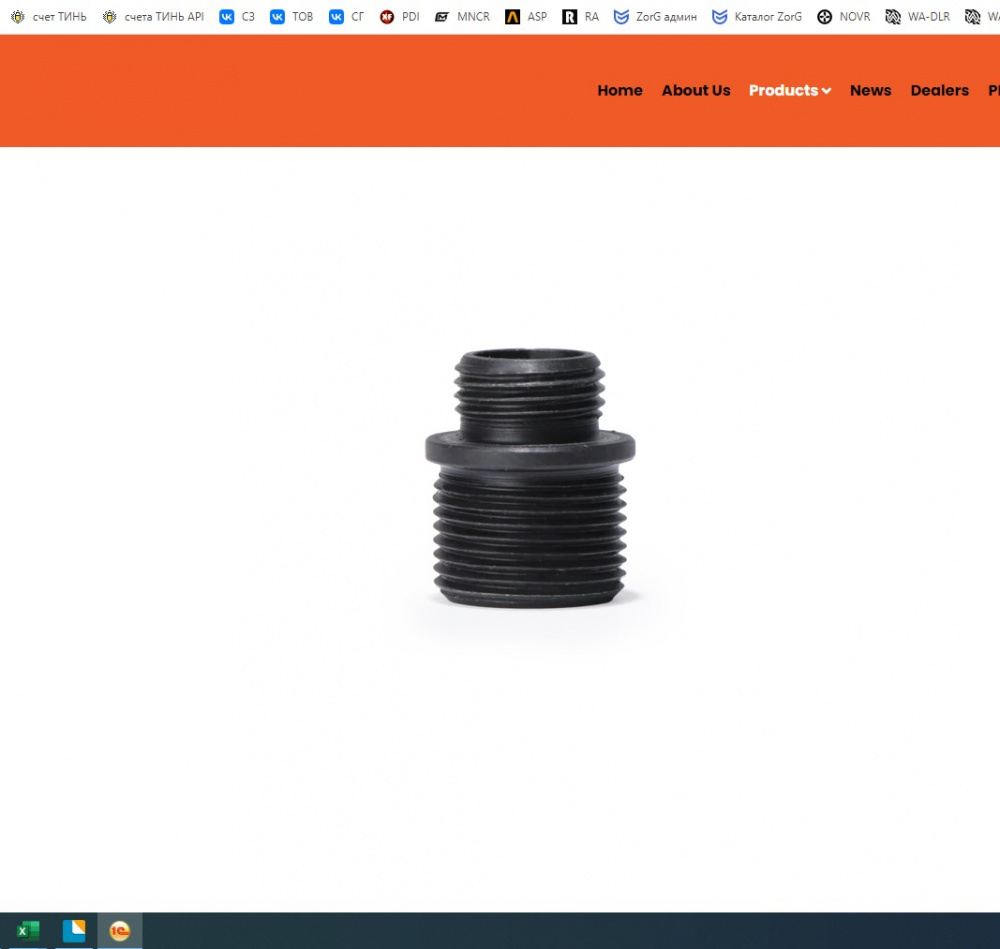Open the Каталог ZorG bookmark

(x=757, y=17)
